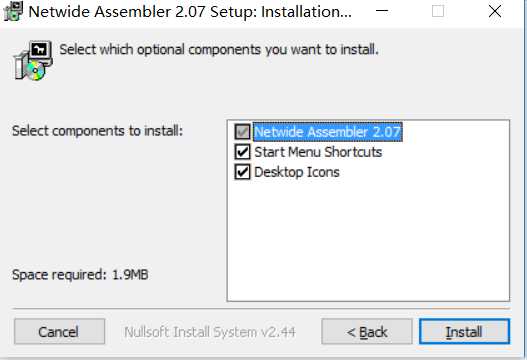Minimize the Netwide Assembler setup window
The height and width of the screenshot is (360, 527).
382,11
